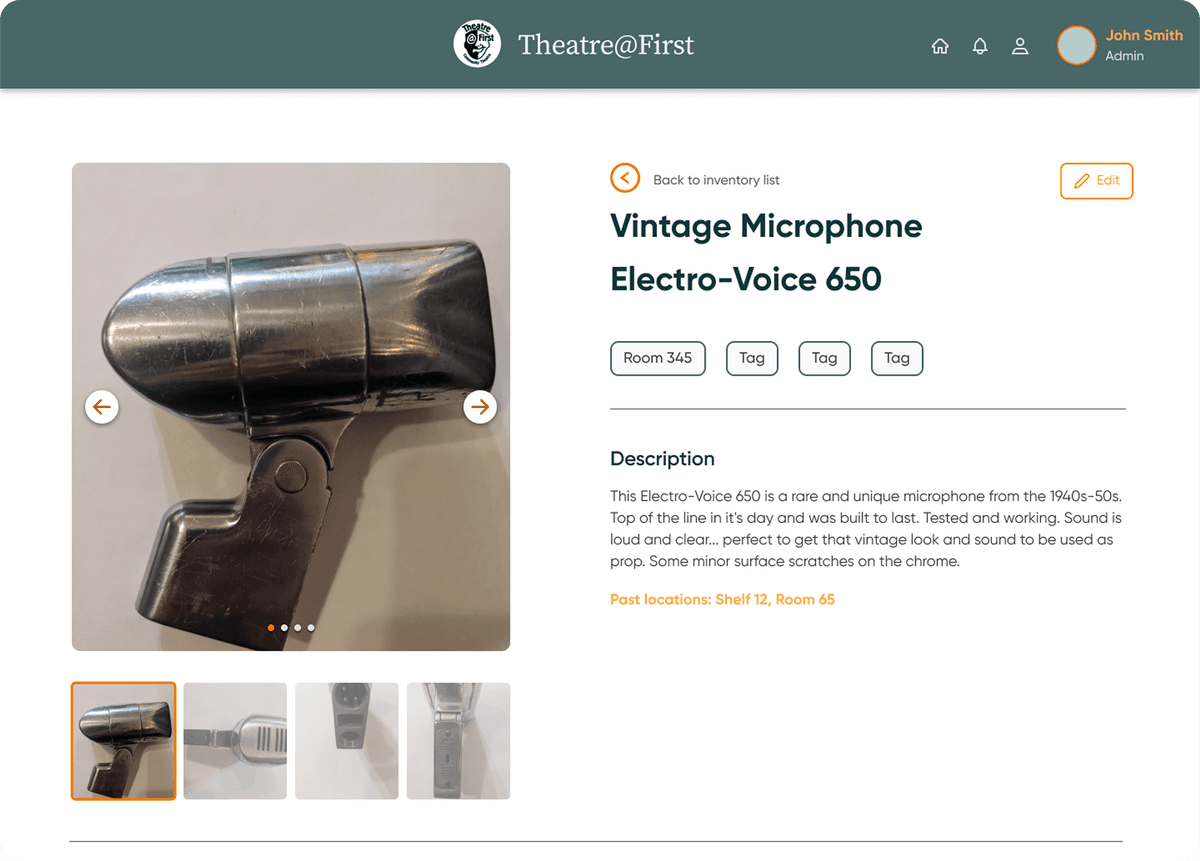The image size is (1200, 861).
Task: Select the second thumbnail with grille pattern
Action: (235, 741)
